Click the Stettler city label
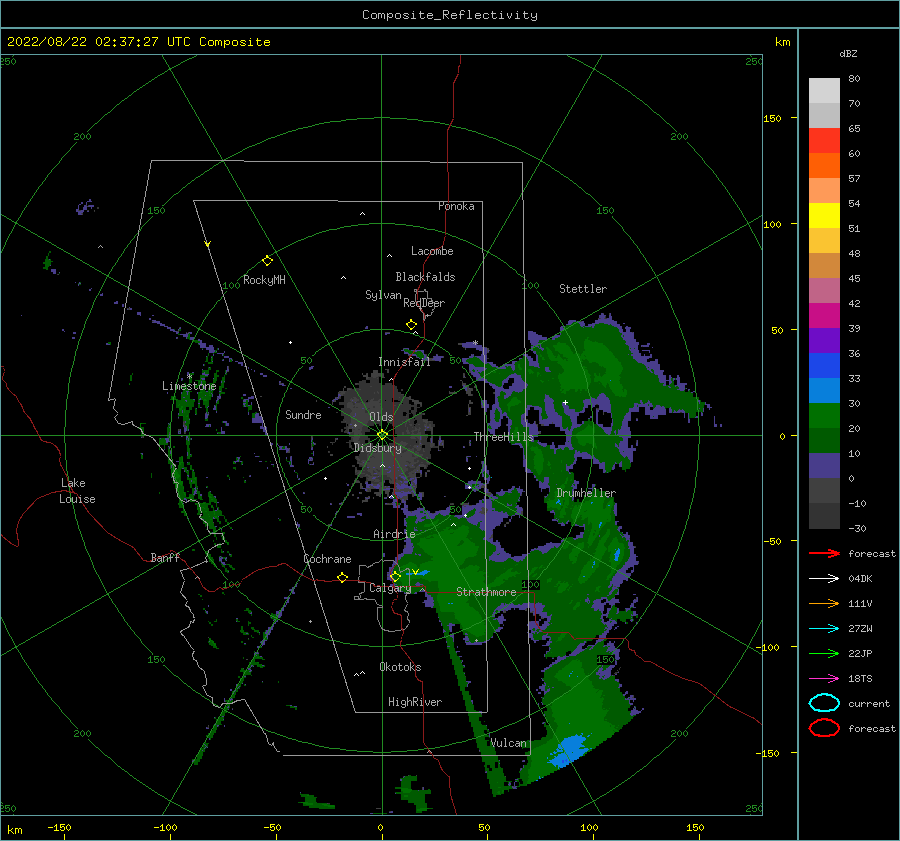Image resolution: width=900 pixels, height=841 pixels. (583, 289)
